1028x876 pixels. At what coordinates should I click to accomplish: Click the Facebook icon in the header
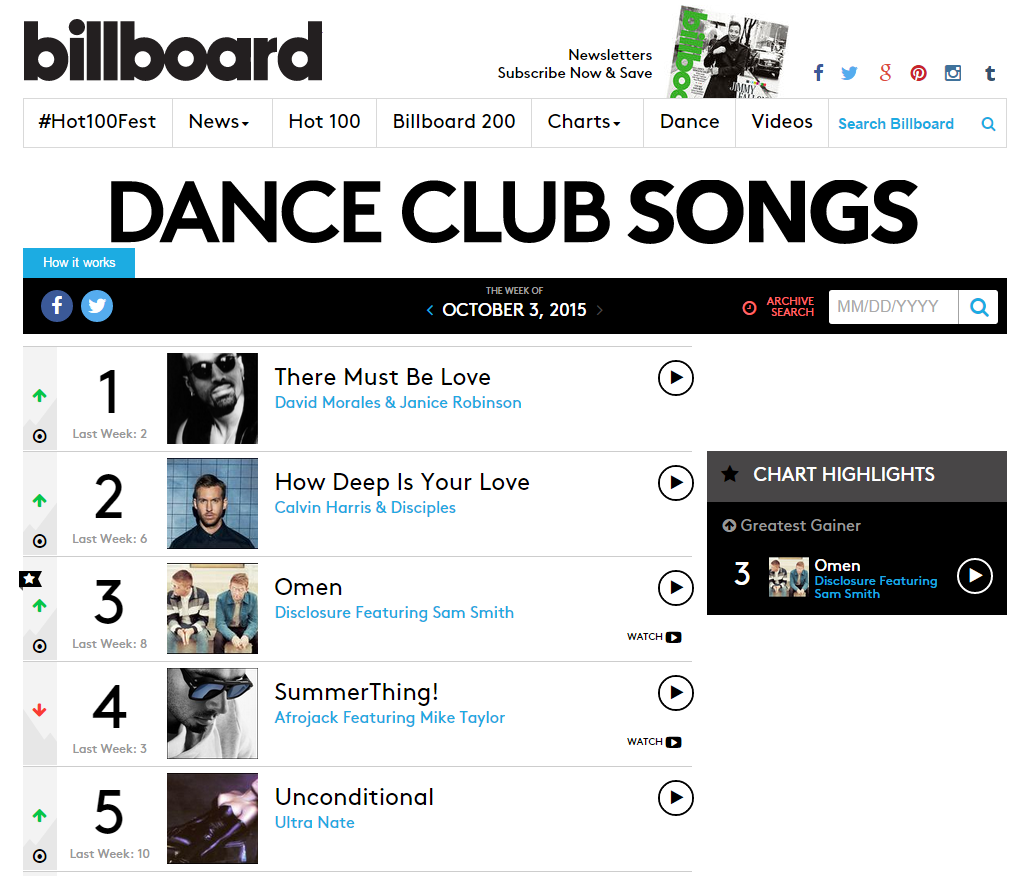coord(818,73)
